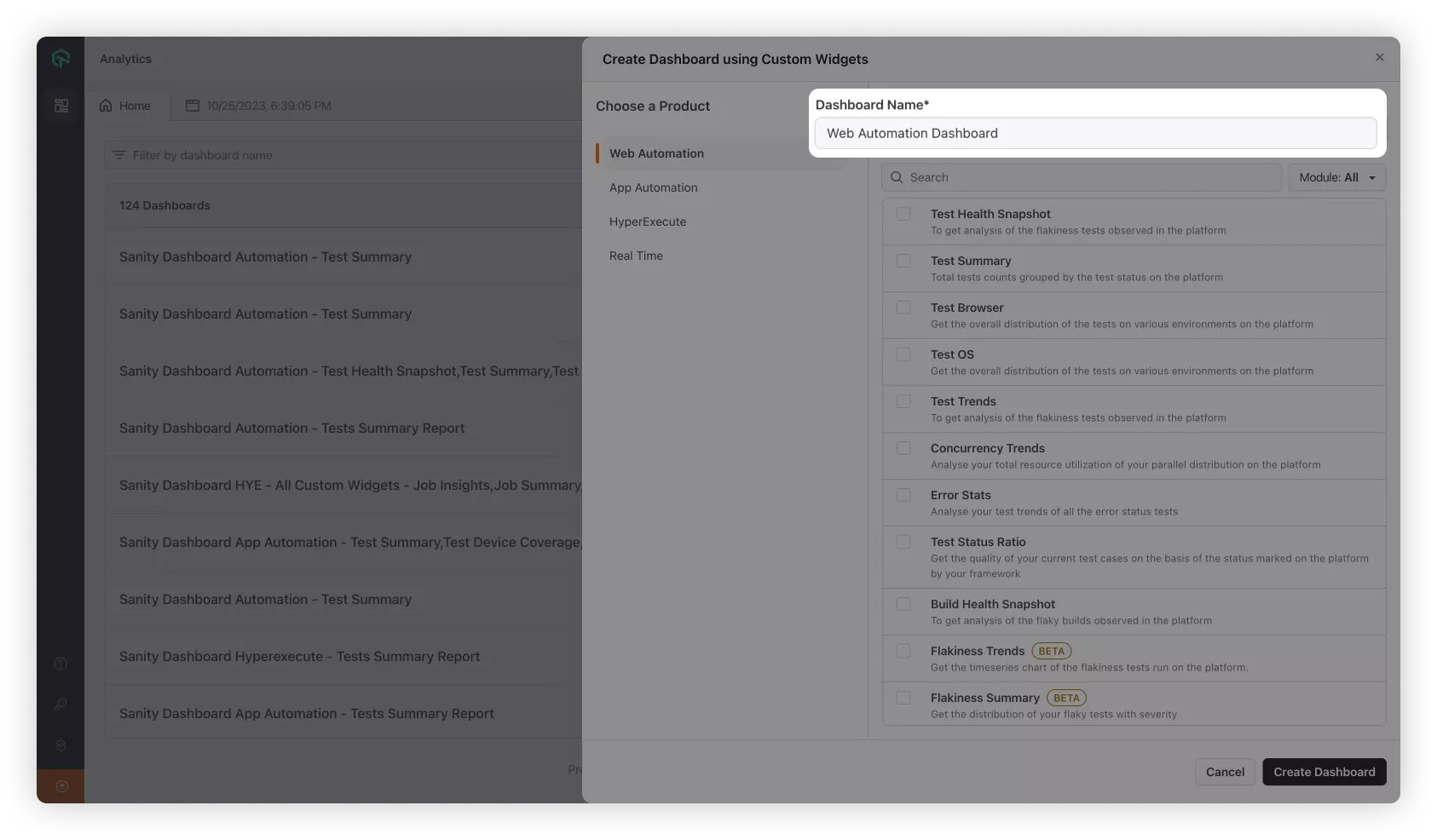Click the LambdaTest logo in the sidebar
Image resolution: width=1437 pixels, height=840 pixels.
pos(61,59)
